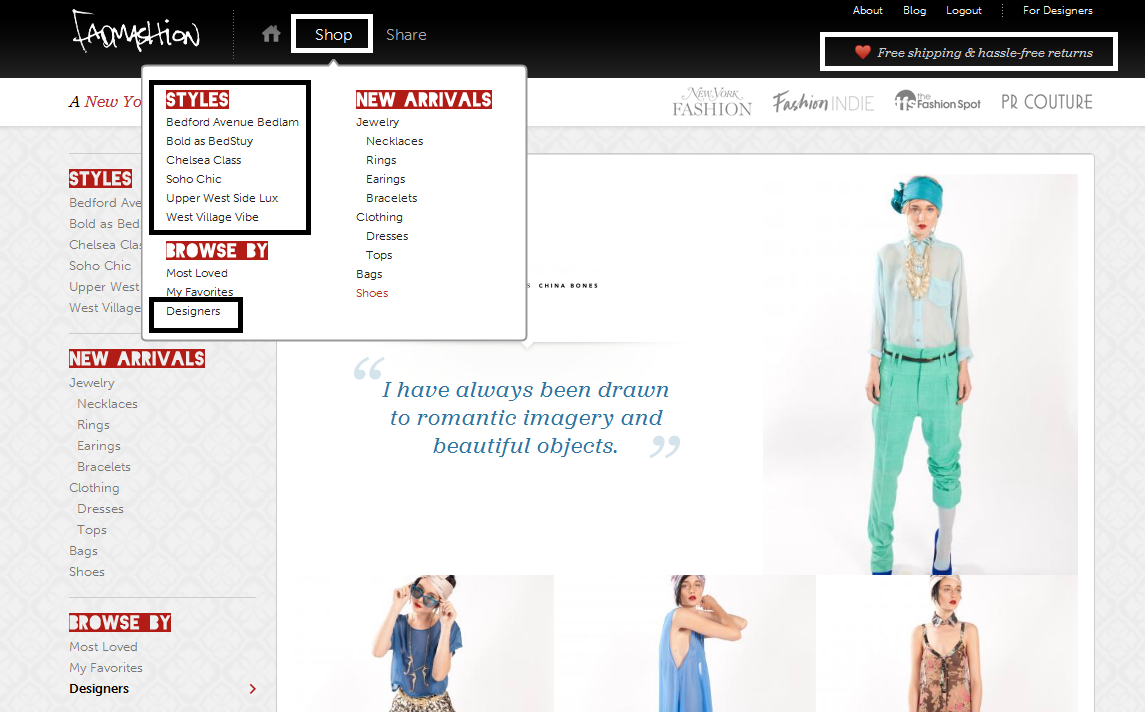The width and height of the screenshot is (1145, 712).
Task: Select Jewelry in dropdown New Arrivals
Action: 378,122
